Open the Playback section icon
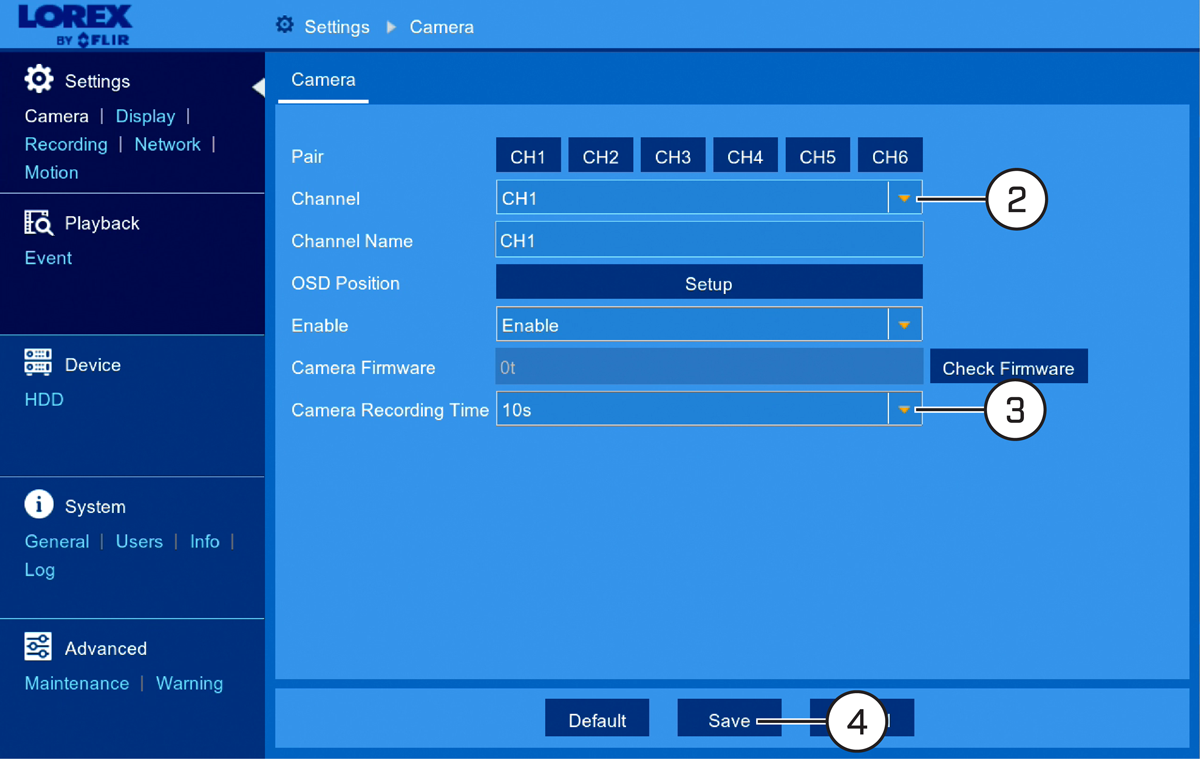 point(38,222)
